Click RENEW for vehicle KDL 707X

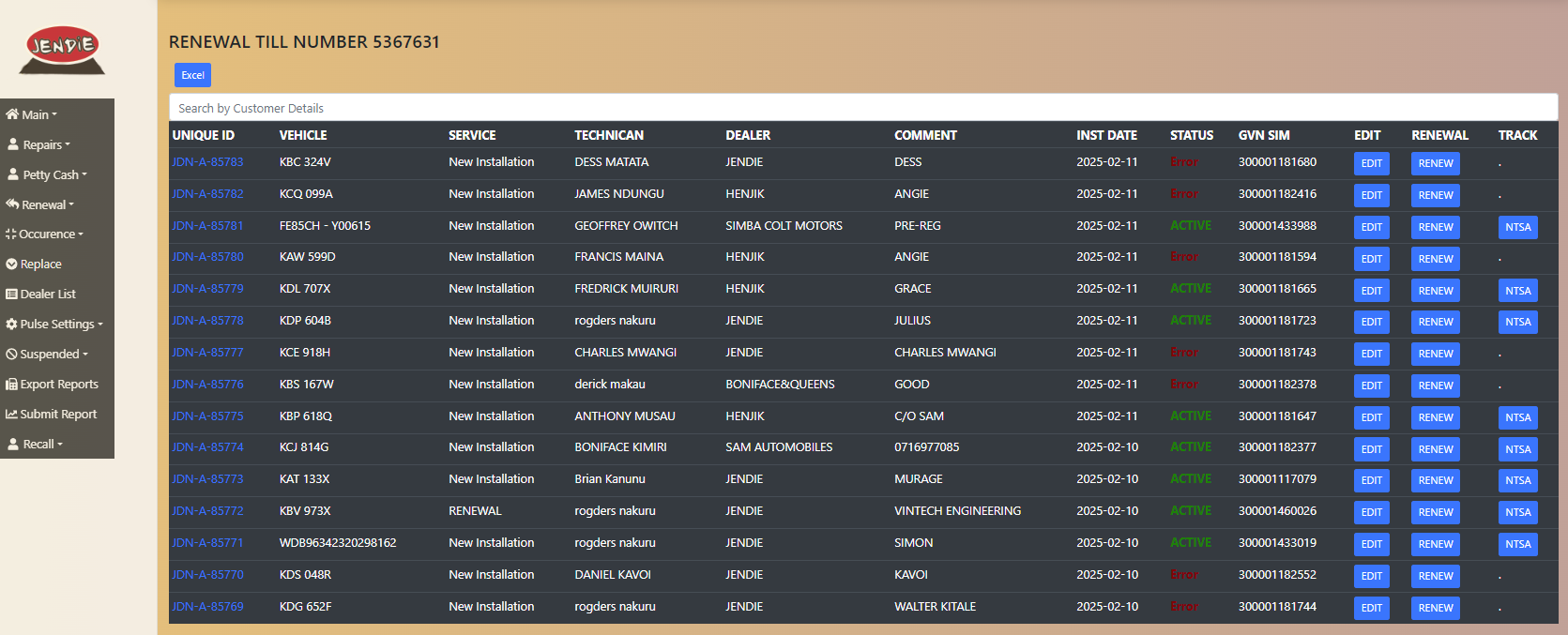(x=1435, y=291)
